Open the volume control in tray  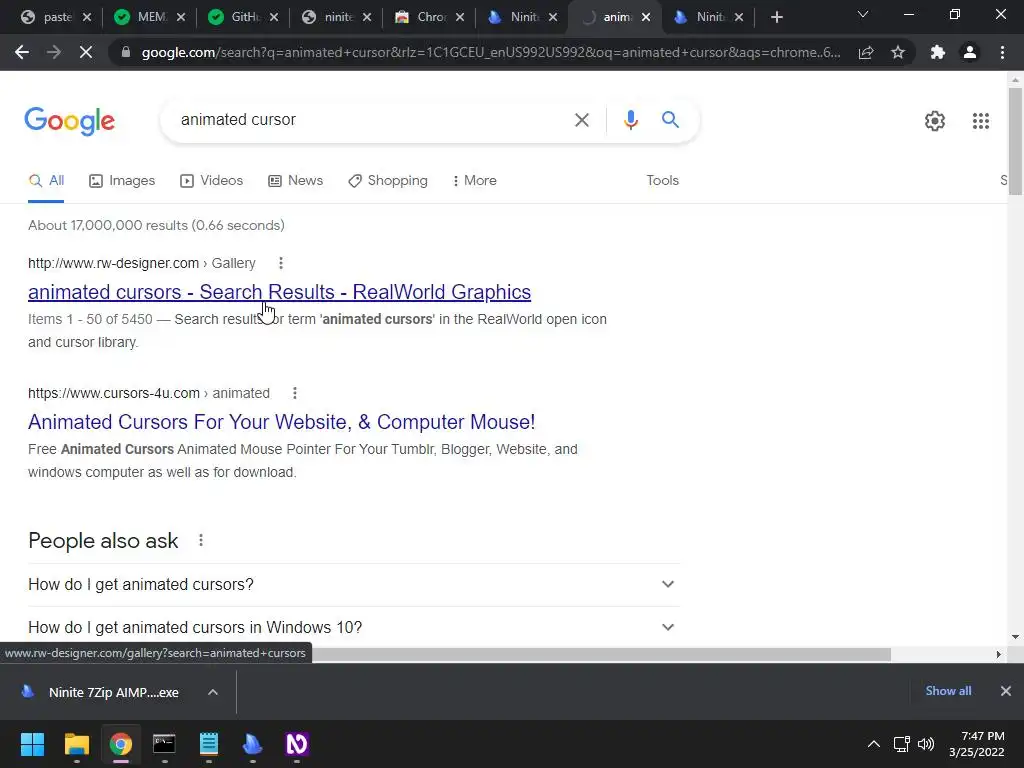pos(926,744)
